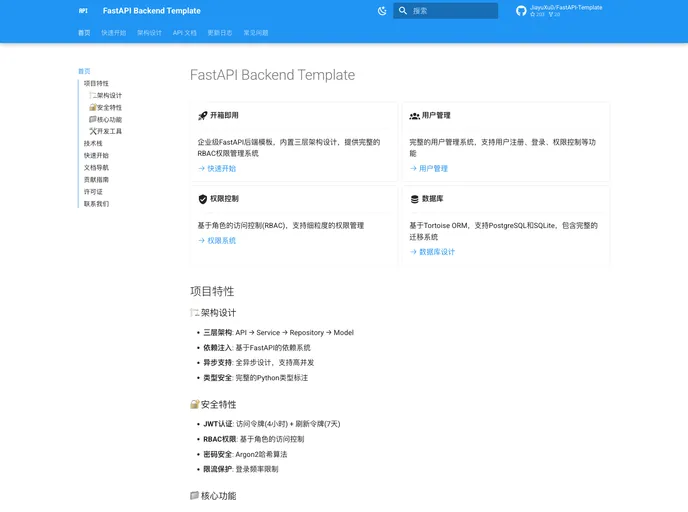Click the 密码安全 Argon2 bullet text
The image size is (688, 512).
[245, 455]
